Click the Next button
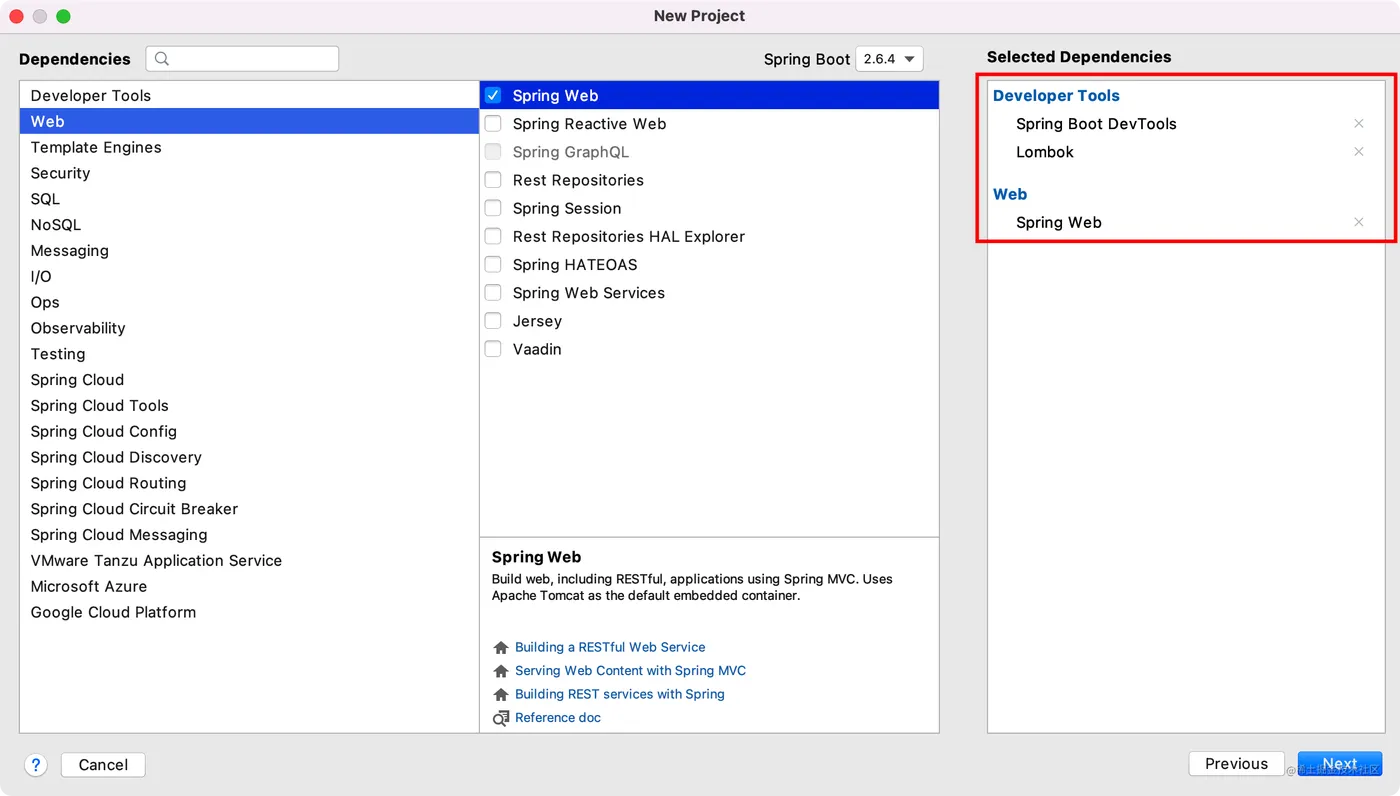1400x796 pixels. 1340,764
